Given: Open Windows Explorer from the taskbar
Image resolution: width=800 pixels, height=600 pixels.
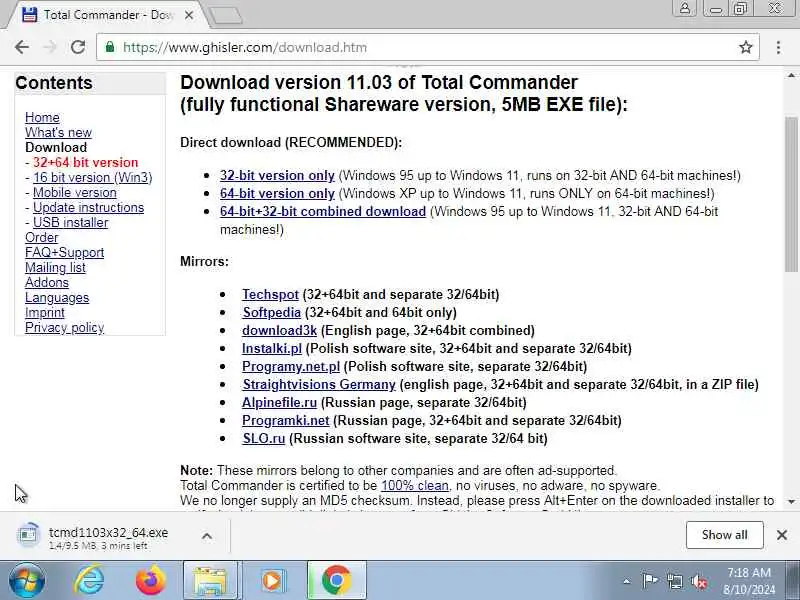Looking at the screenshot, I should pyautogui.click(x=210, y=581).
